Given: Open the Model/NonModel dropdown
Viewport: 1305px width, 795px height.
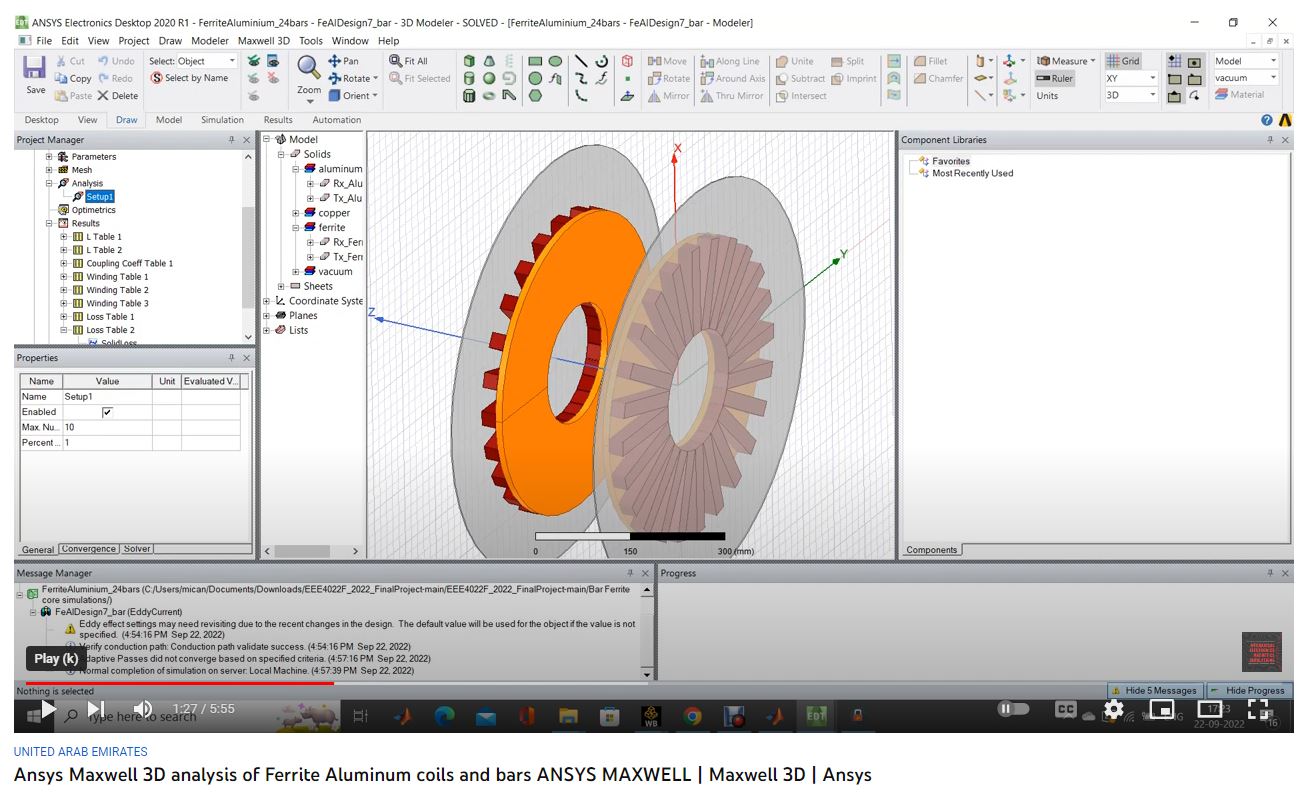Looking at the screenshot, I should coord(1273,61).
